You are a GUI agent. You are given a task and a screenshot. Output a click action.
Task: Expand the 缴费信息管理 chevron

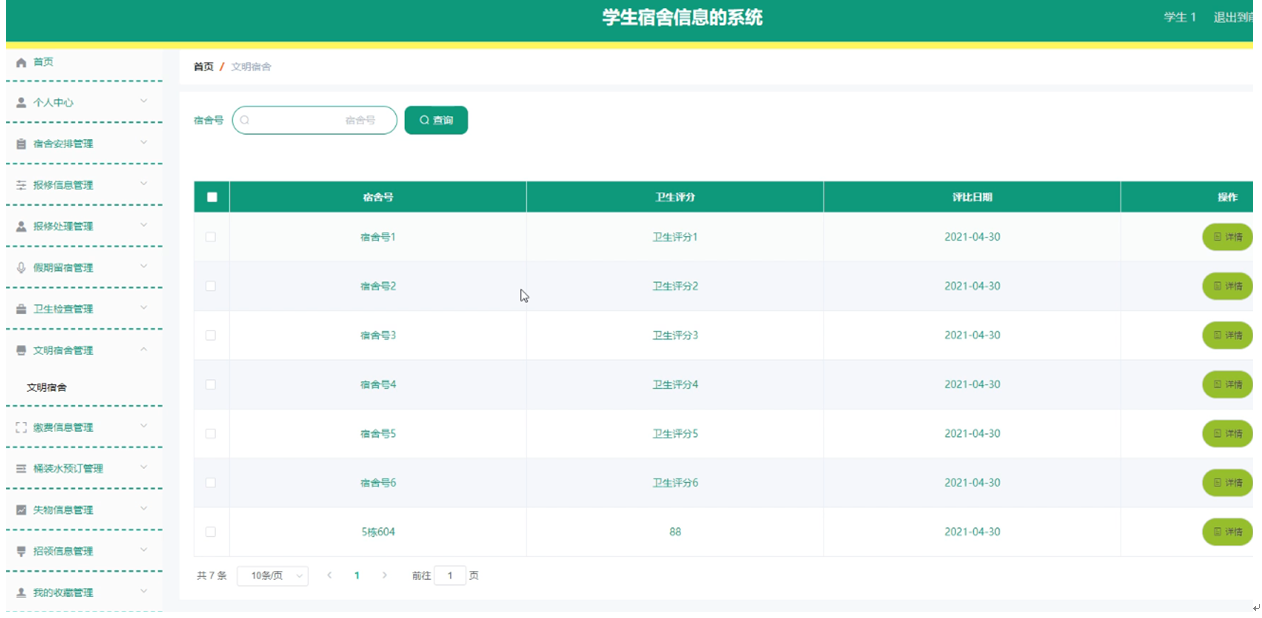click(144, 426)
